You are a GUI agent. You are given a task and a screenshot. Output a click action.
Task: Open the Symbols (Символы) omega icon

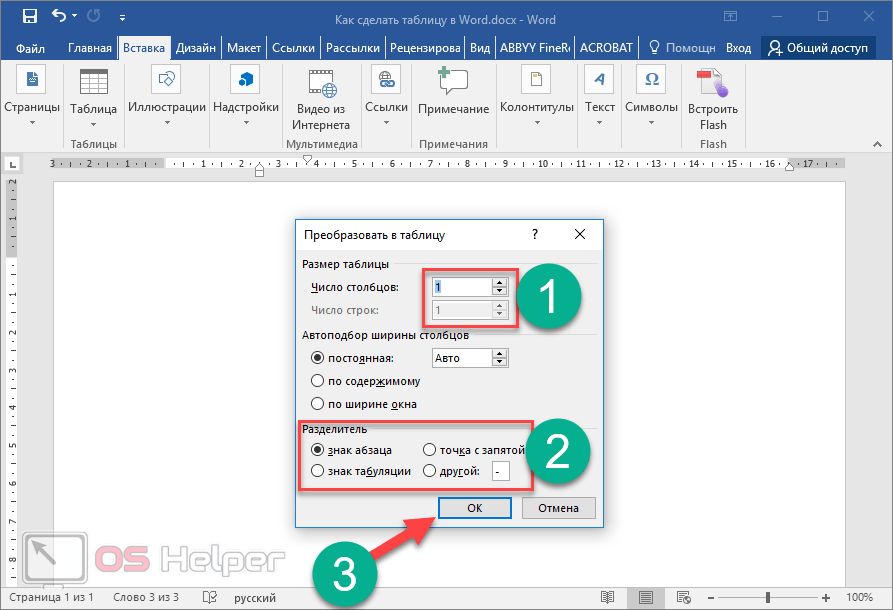click(651, 80)
